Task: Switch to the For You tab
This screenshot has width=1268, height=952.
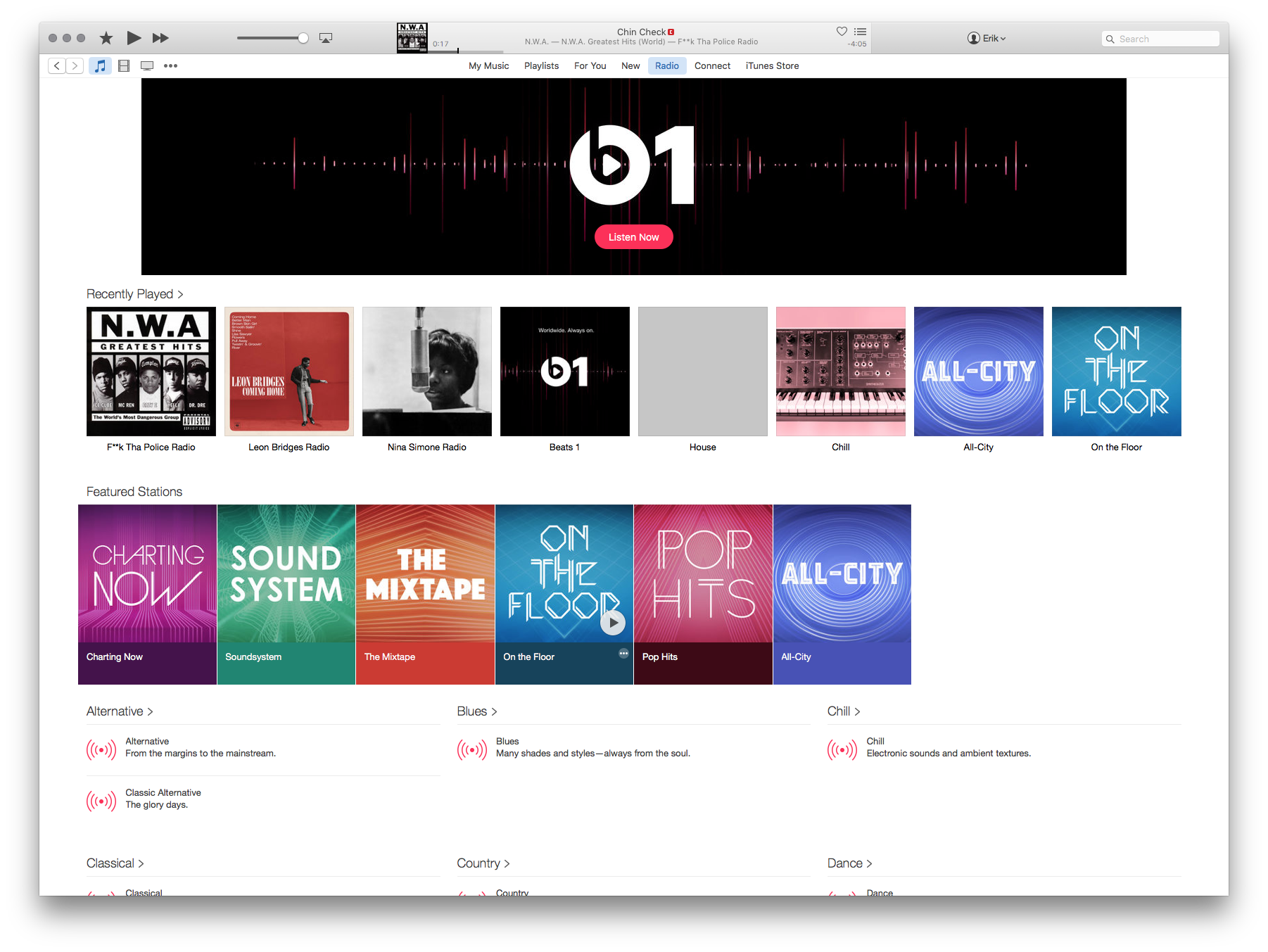Action: pyautogui.click(x=590, y=65)
